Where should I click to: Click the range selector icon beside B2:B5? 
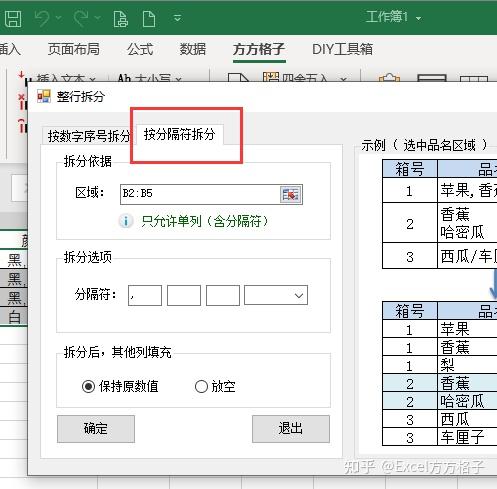point(291,194)
